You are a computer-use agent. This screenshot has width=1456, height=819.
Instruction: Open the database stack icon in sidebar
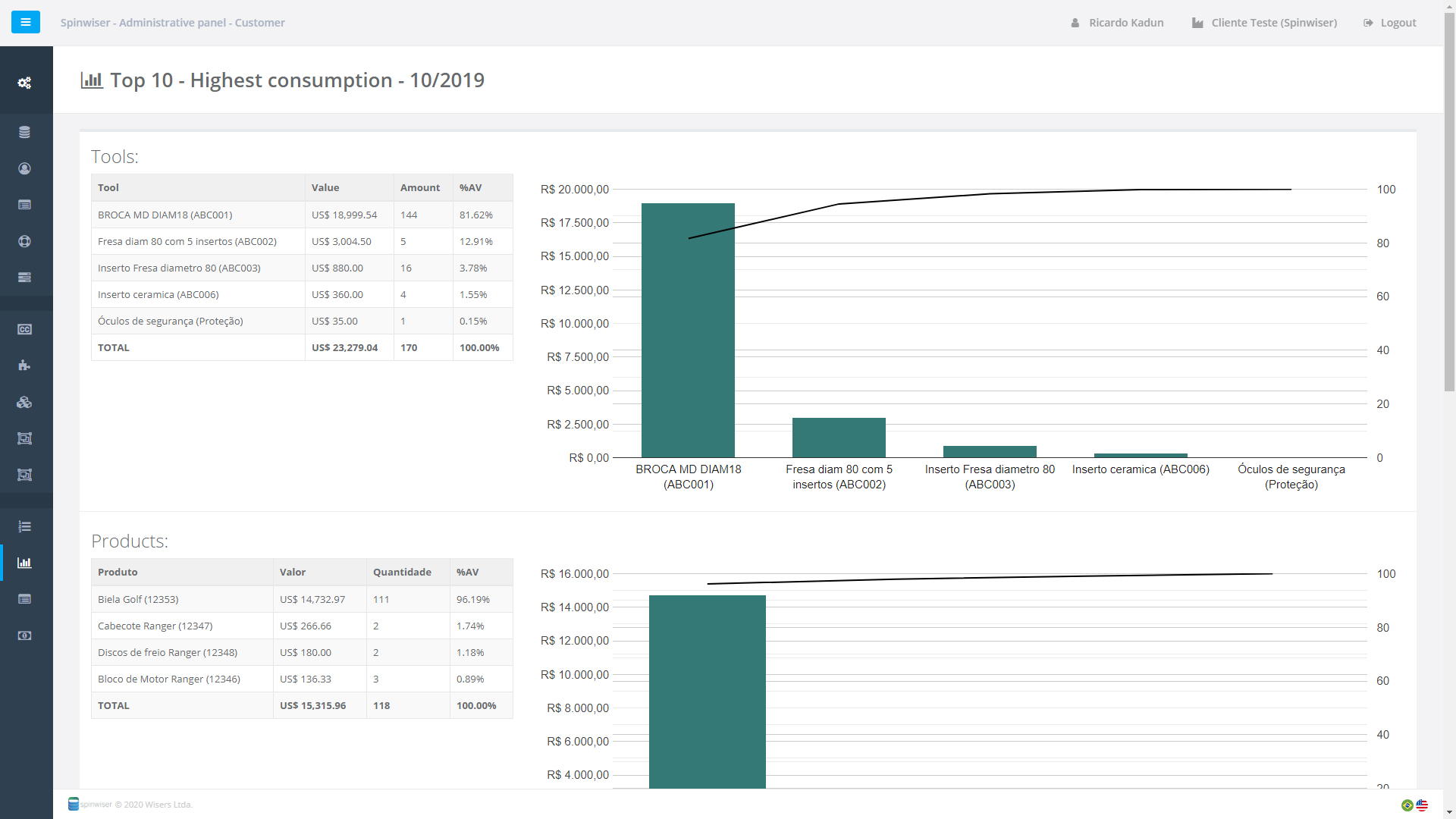click(x=24, y=132)
